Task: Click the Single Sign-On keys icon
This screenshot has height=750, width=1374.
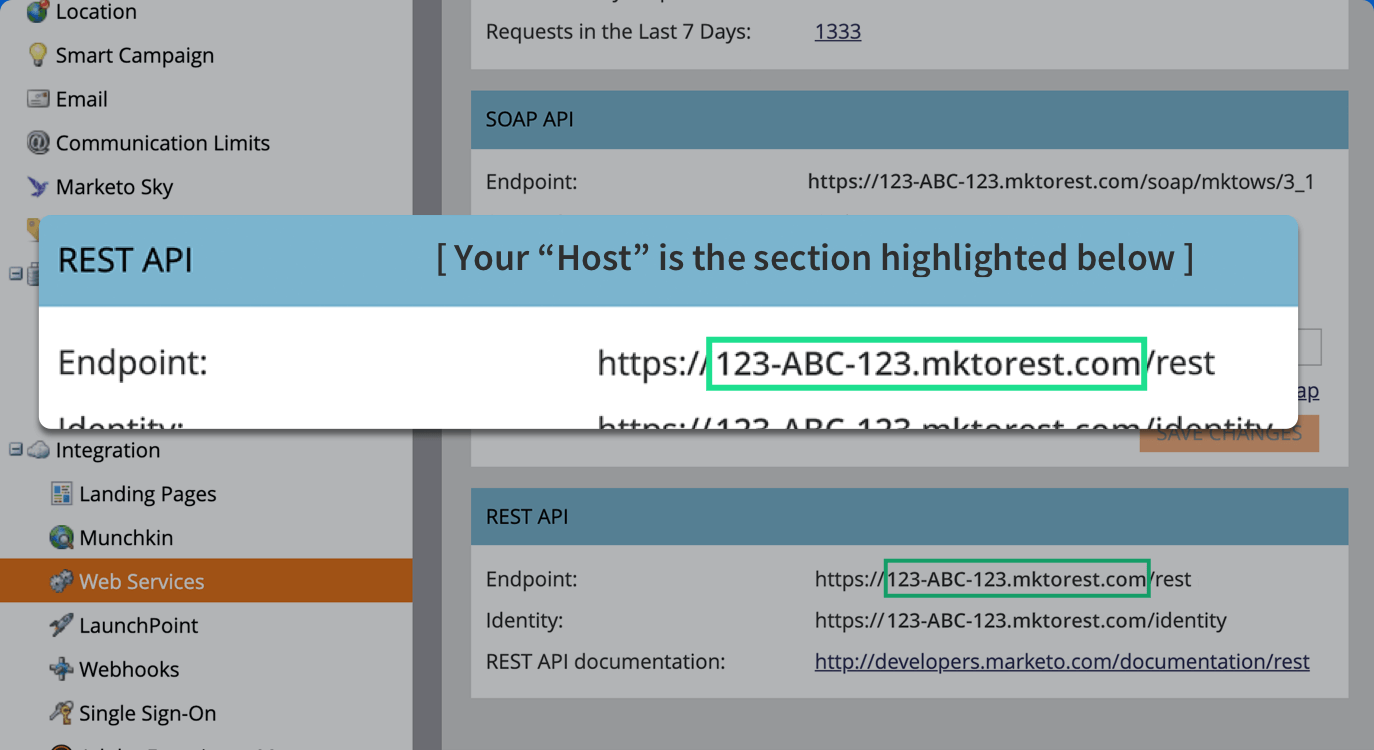Action: pos(62,713)
